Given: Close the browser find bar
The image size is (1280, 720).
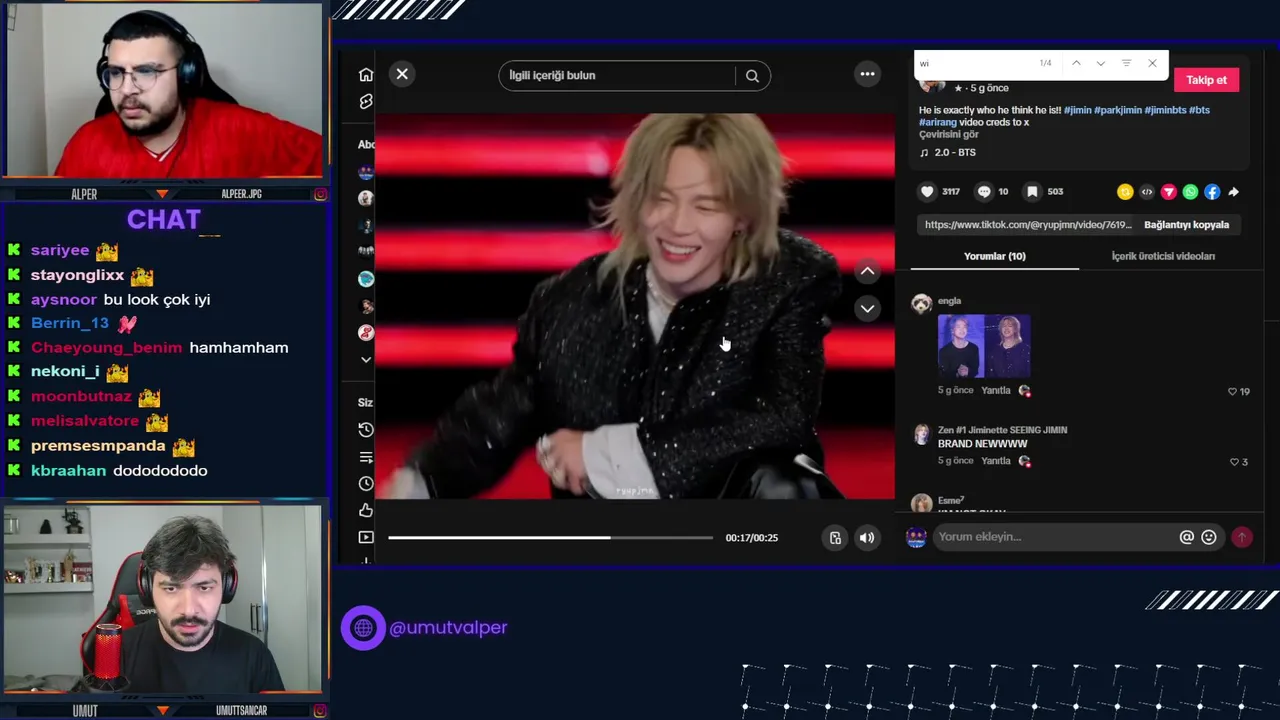Looking at the screenshot, I should click(1152, 63).
